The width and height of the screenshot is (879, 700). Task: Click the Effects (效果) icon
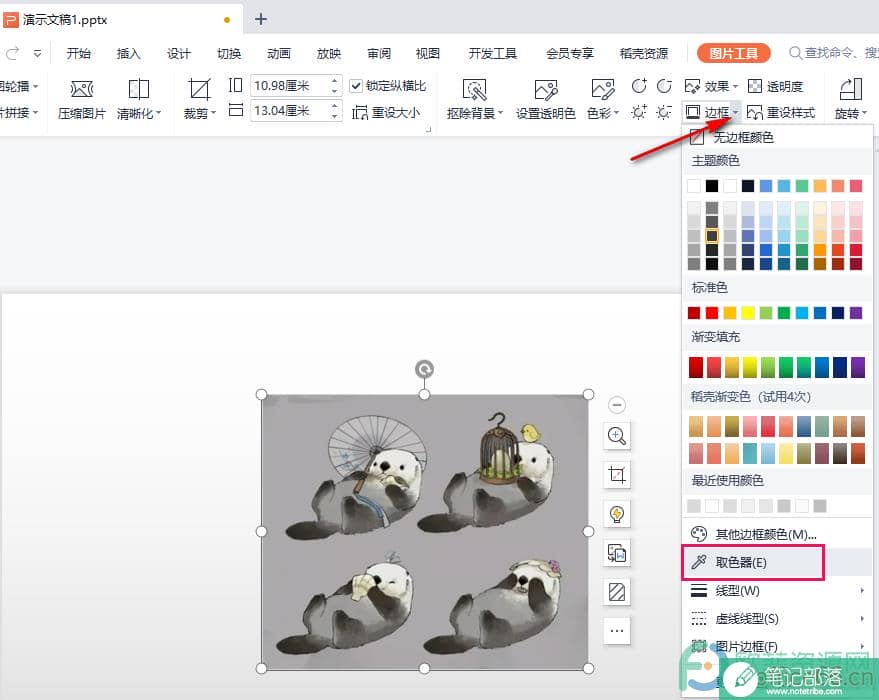click(x=692, y=86)
